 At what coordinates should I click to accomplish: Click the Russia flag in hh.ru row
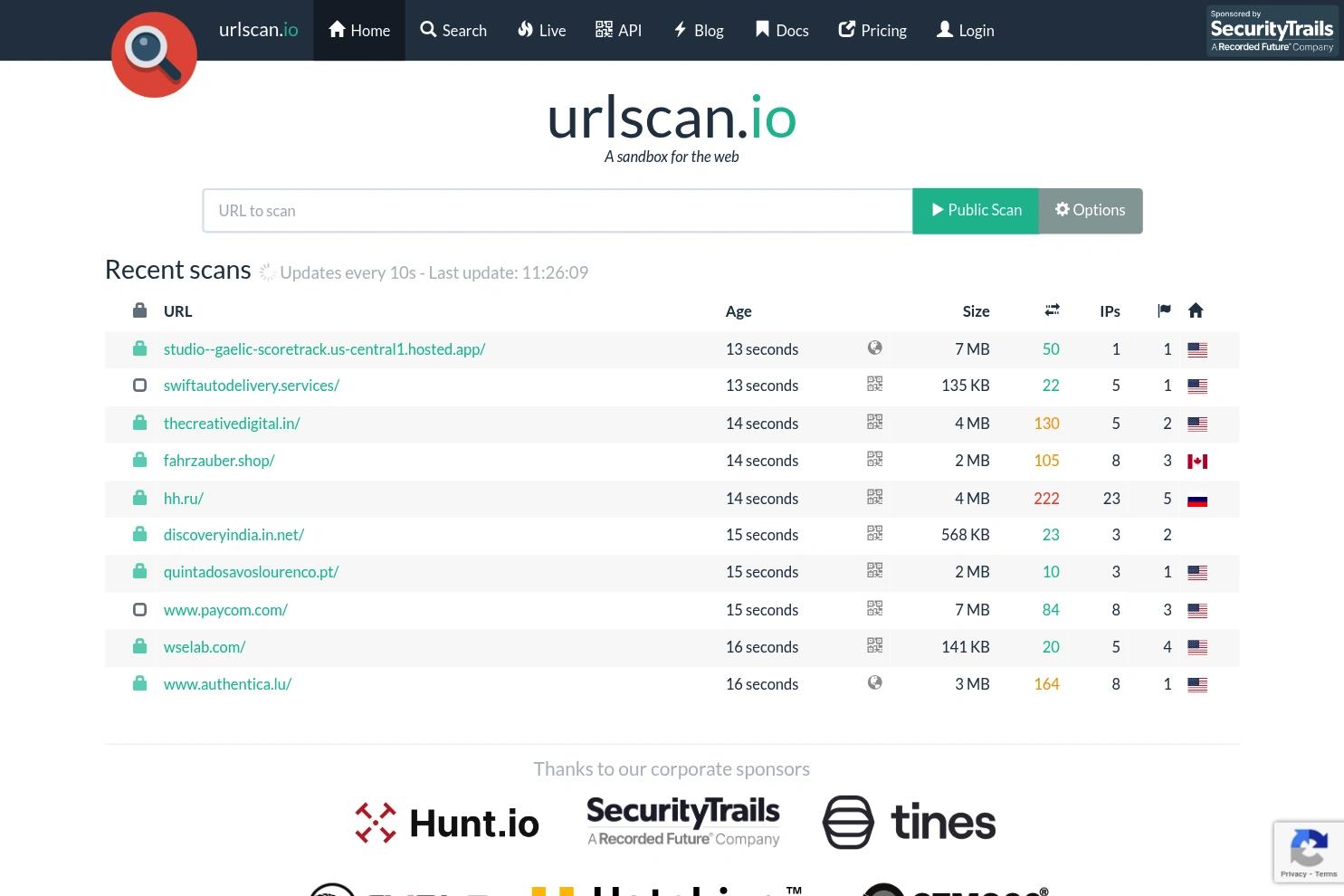[1197, 500]
